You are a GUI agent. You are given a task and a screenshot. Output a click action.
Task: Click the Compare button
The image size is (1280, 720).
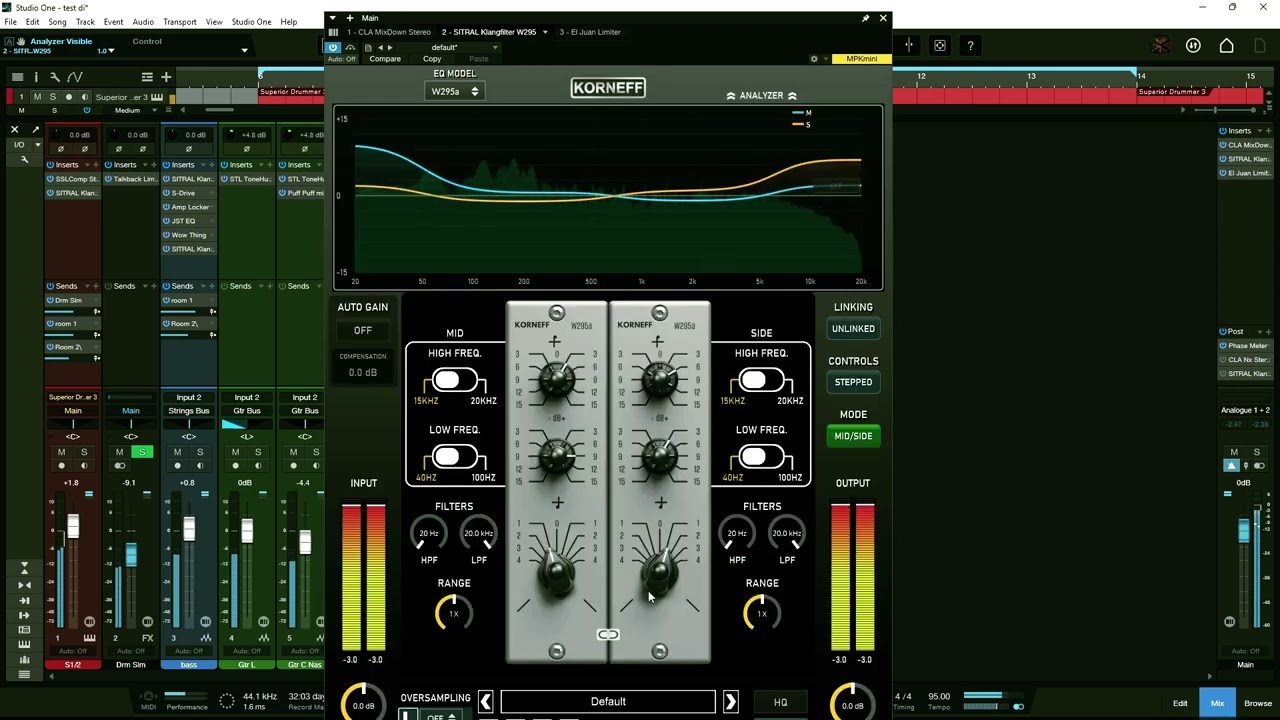click(385, 59)
